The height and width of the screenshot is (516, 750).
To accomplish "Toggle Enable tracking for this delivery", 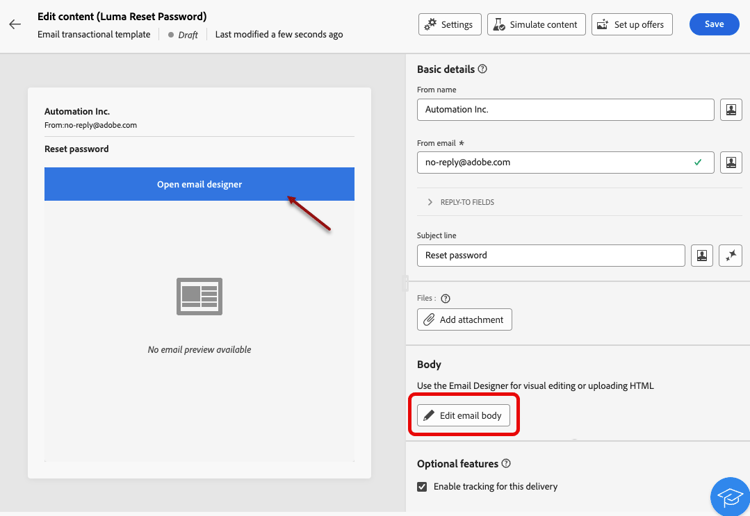I will tap(422, 487).
